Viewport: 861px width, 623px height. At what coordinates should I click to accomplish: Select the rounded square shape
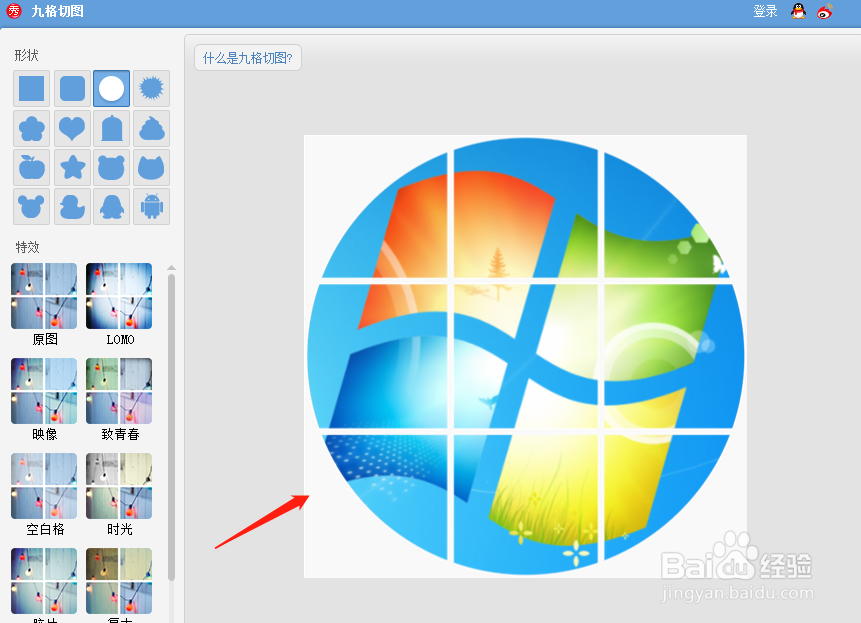coord(72,88)
